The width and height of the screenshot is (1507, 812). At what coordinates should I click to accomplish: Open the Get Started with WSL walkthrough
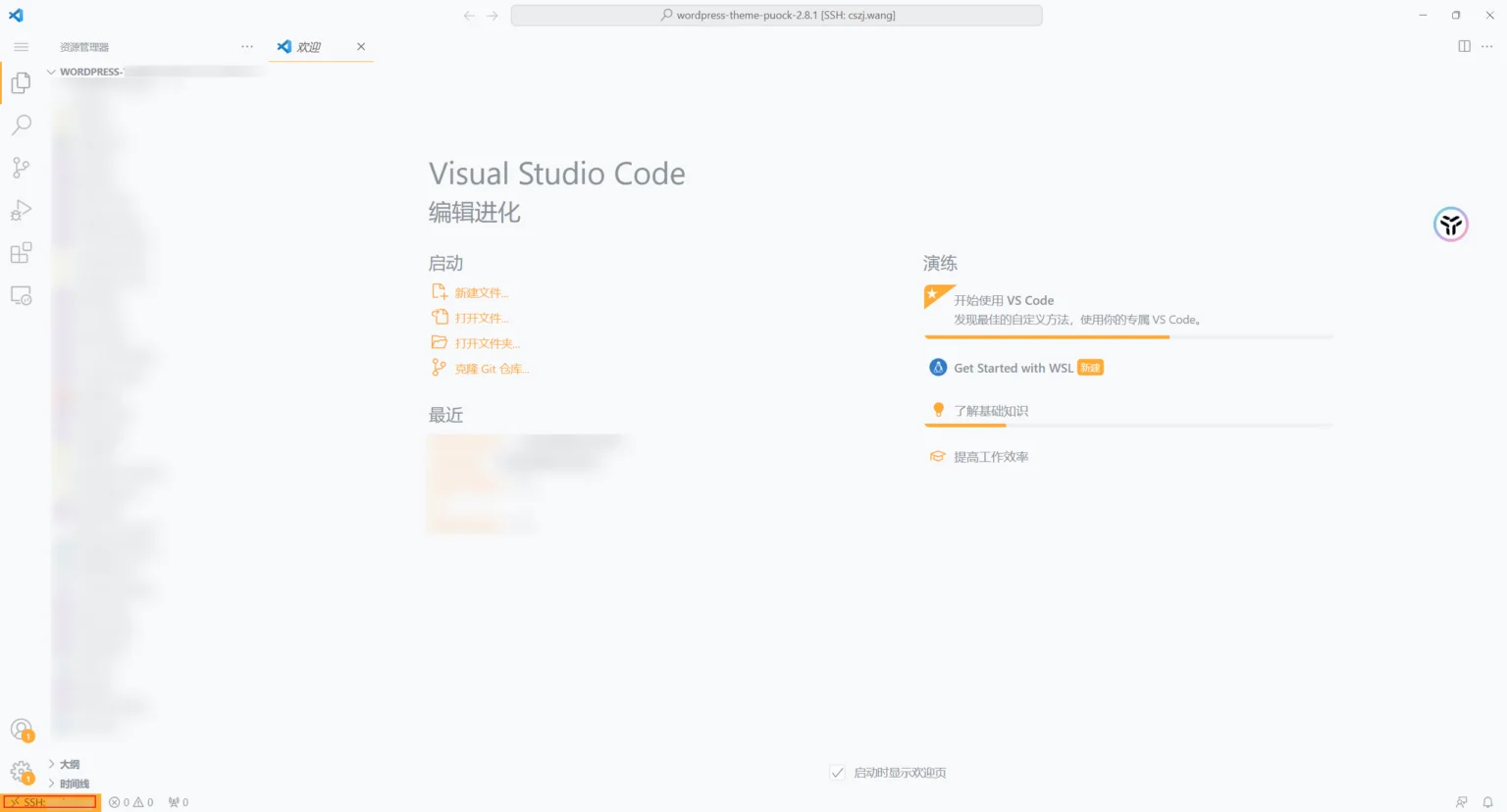coord(1013,368)
